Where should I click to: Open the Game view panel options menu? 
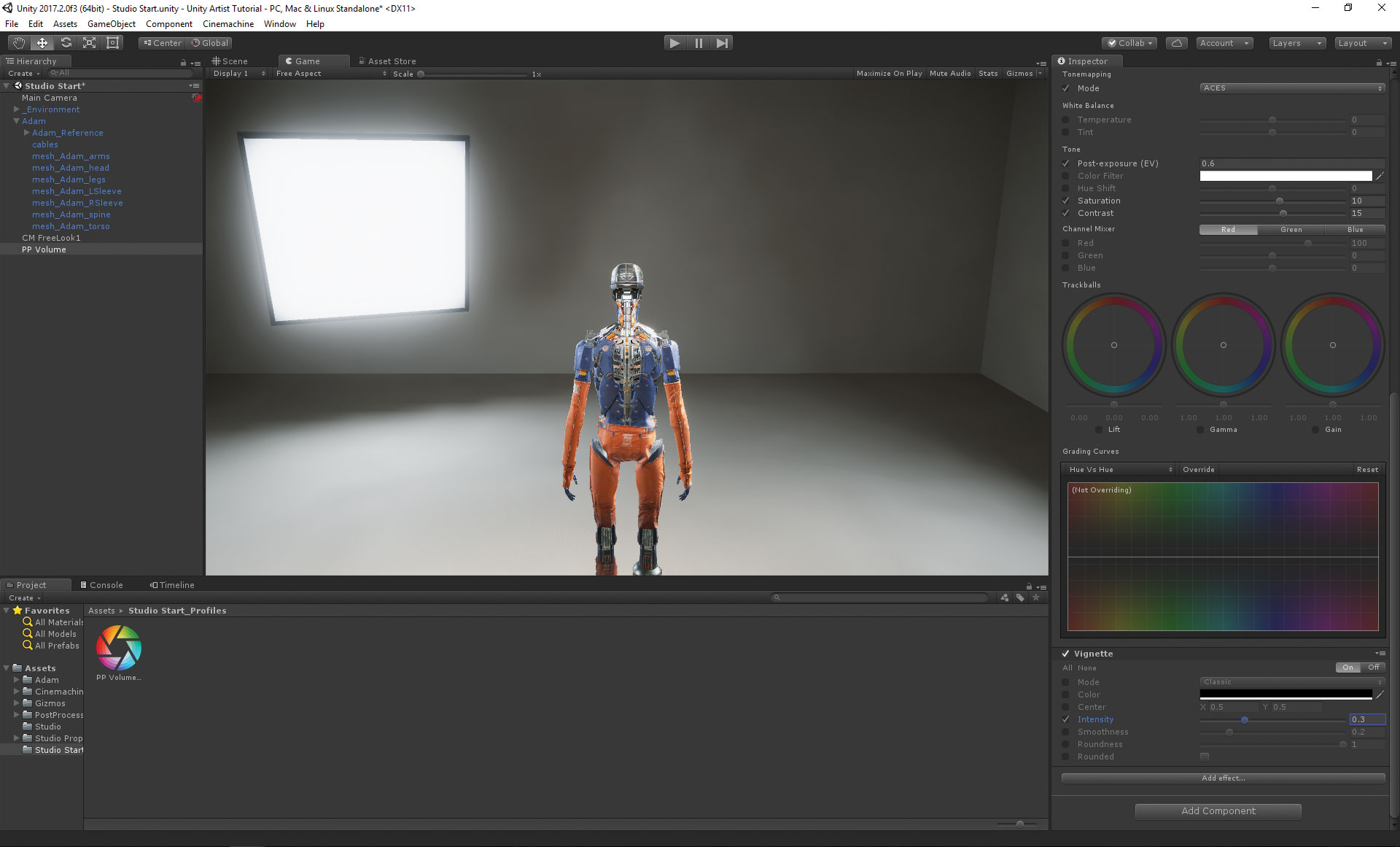(1041, 63)
